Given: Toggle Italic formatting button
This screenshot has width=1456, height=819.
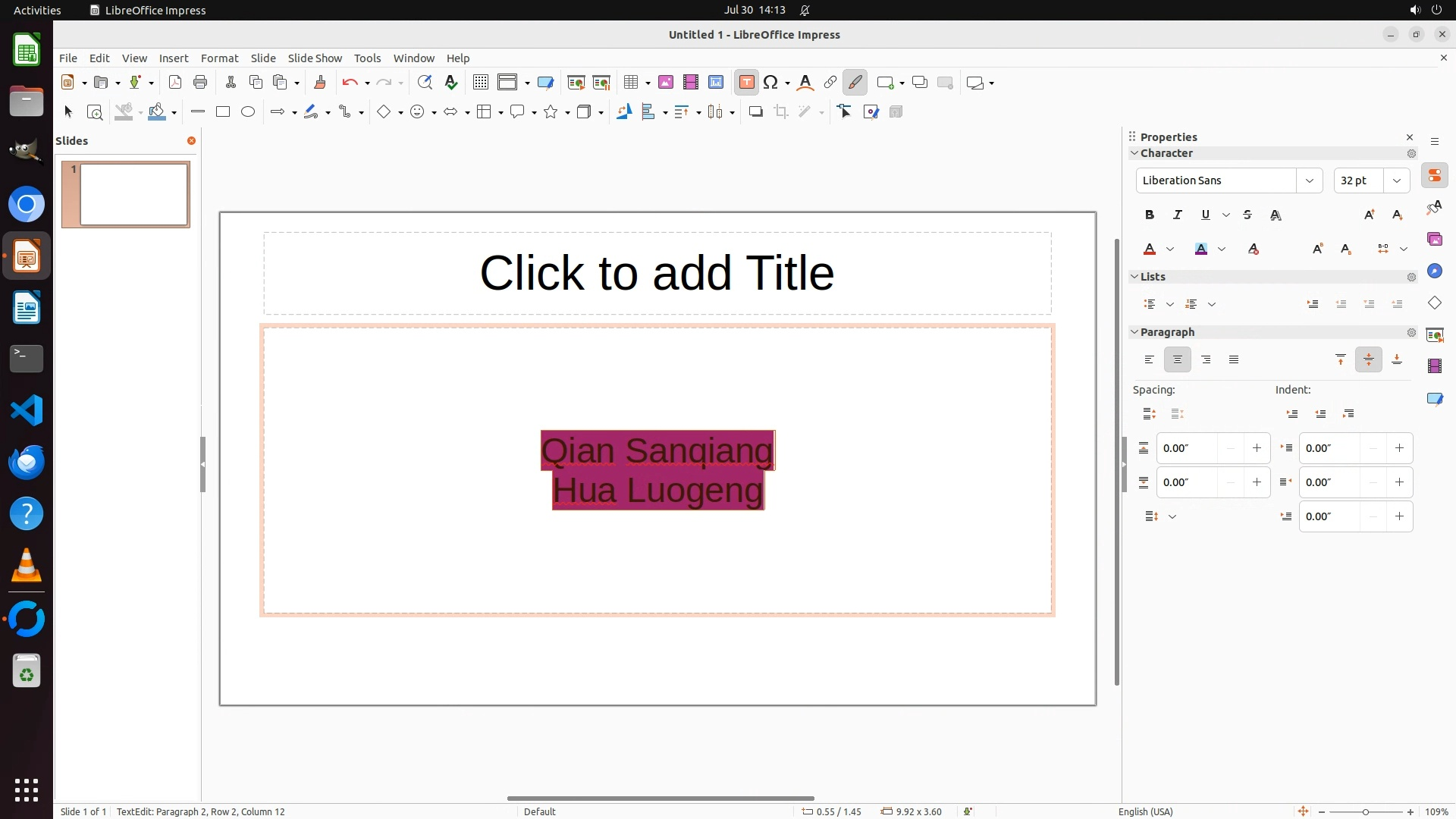Looking at the screenshot, I should 1178,215.
